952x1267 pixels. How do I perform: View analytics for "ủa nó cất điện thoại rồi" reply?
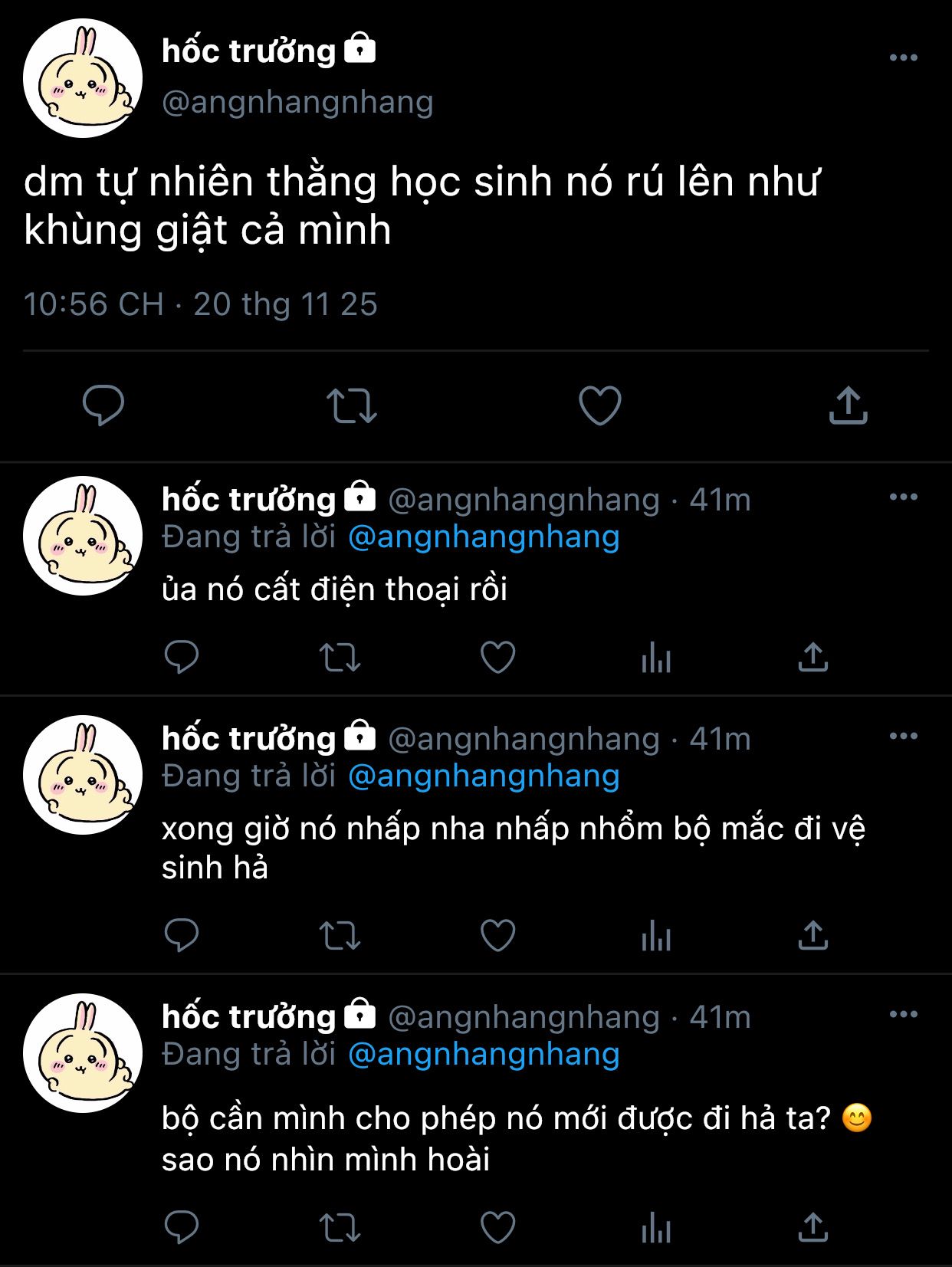656,658
